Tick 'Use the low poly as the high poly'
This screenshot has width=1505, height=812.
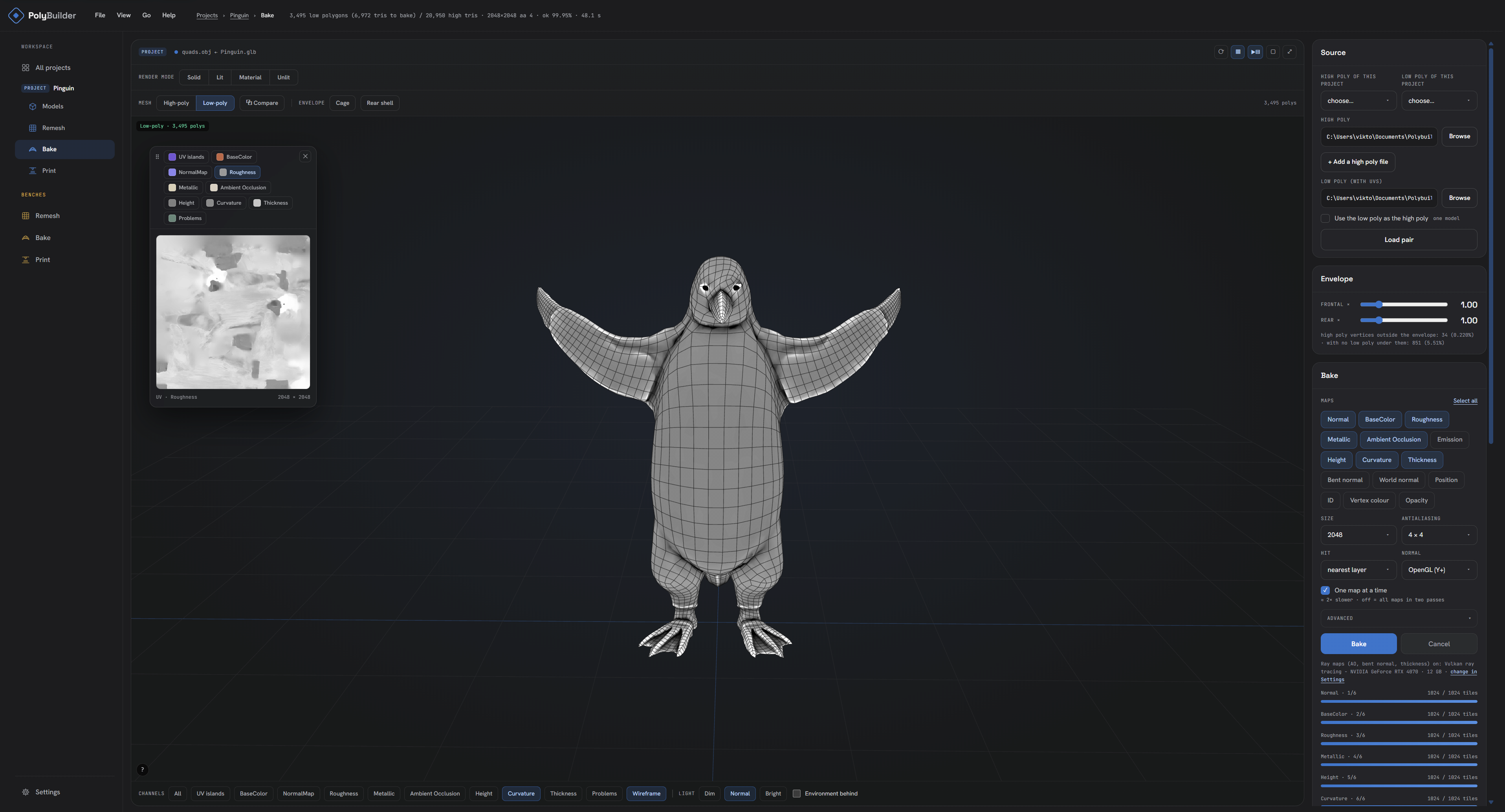coord(1325,218)
